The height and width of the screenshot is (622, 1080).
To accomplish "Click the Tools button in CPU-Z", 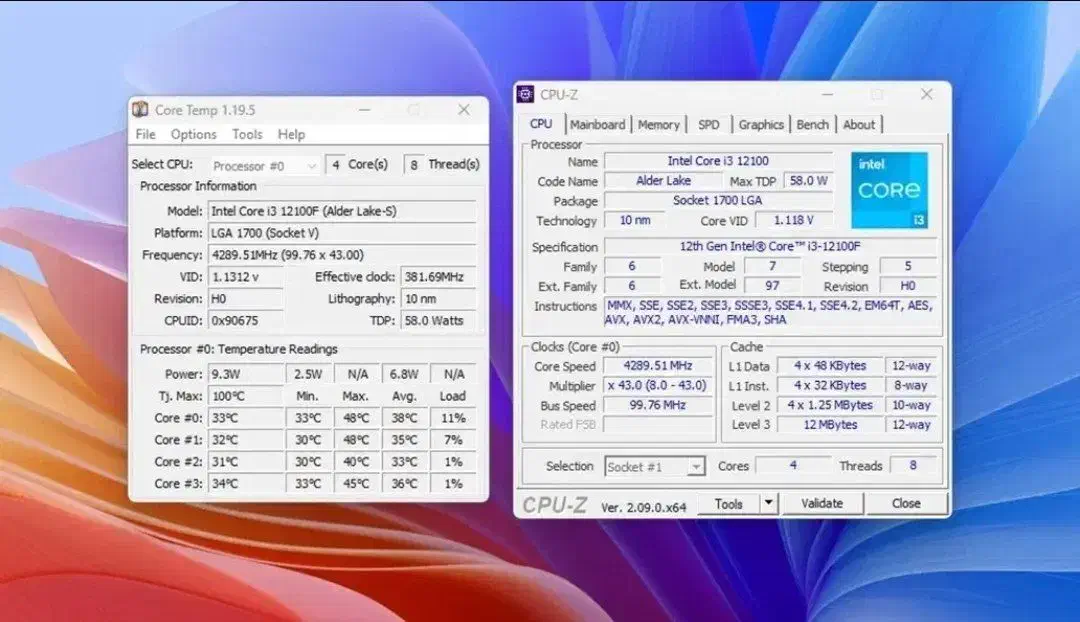I will point(731,503).
